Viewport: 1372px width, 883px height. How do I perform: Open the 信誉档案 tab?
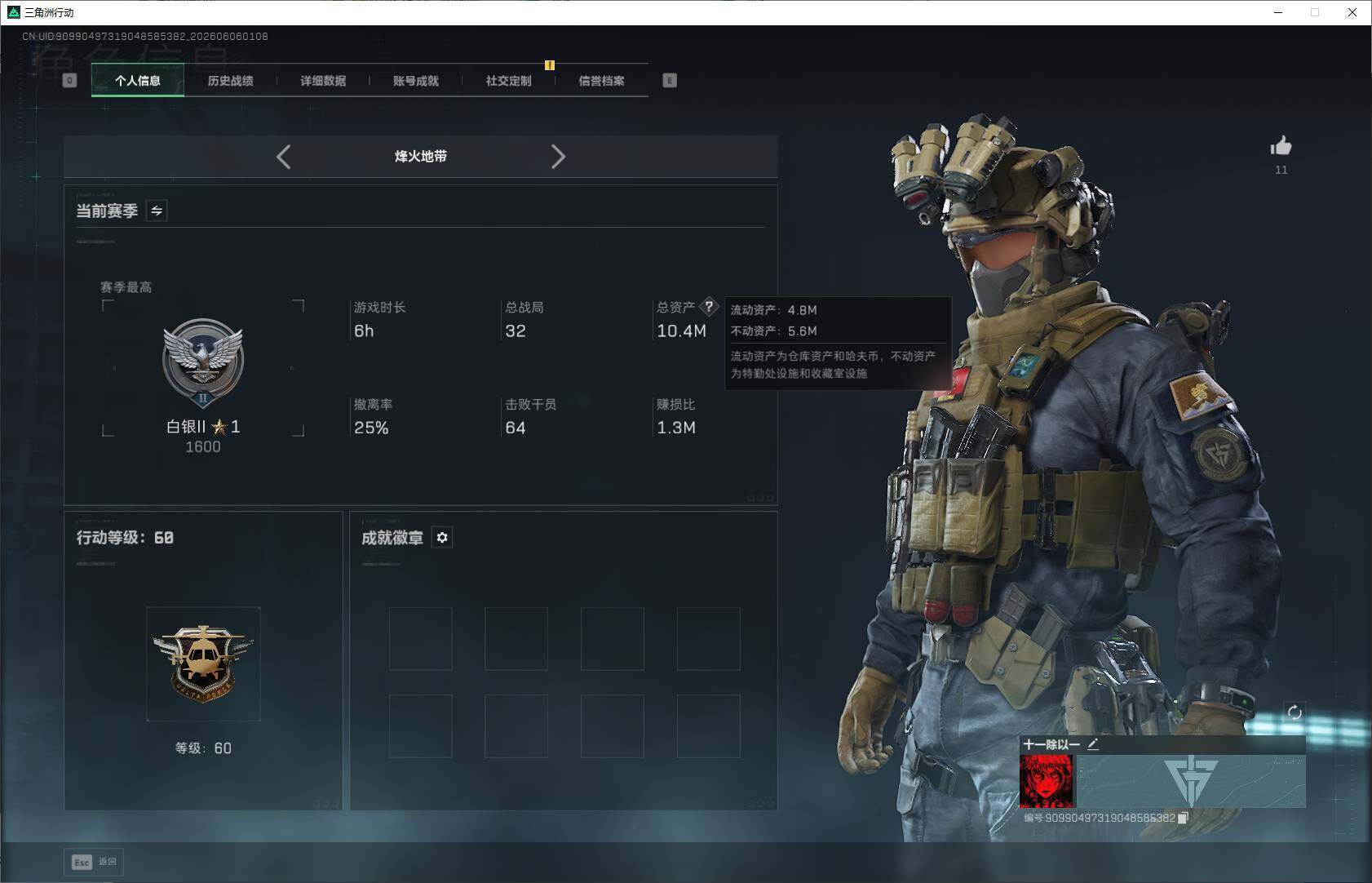coord(601,81)
